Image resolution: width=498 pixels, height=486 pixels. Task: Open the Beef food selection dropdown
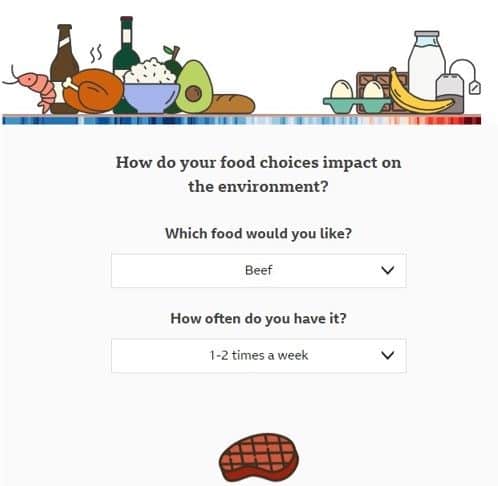259,270
